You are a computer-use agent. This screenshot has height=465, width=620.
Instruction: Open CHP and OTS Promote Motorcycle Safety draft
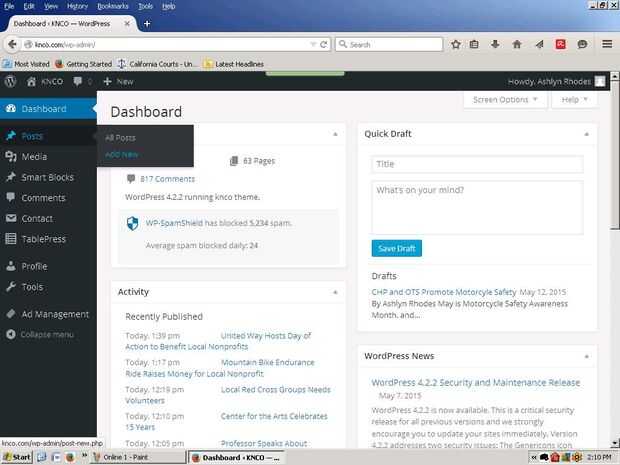(x=444, y=292)
